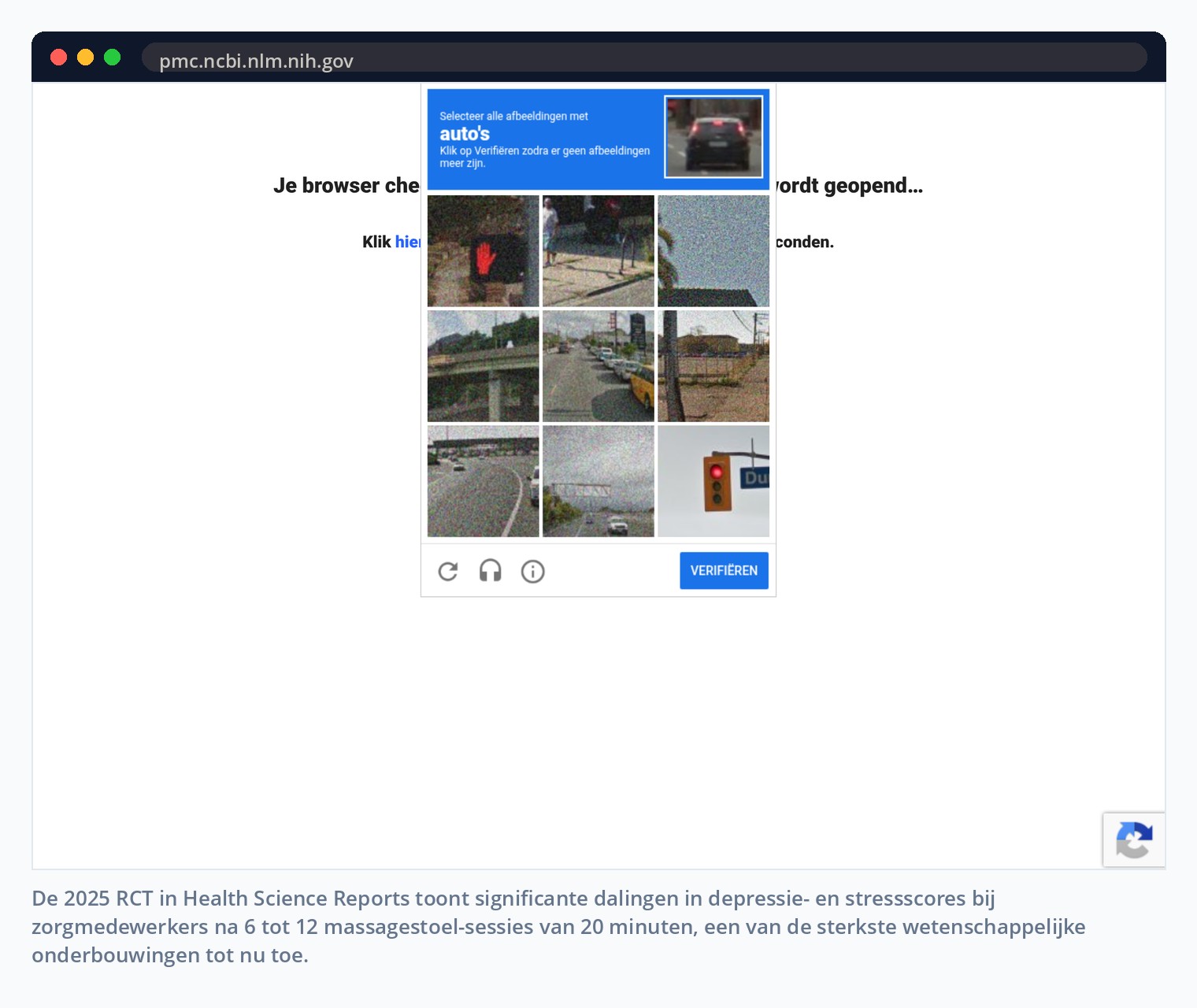The image size is (1197, 1008).
Task: Select the tile with red hand pedestrian signal
Action: click(484, 251)
